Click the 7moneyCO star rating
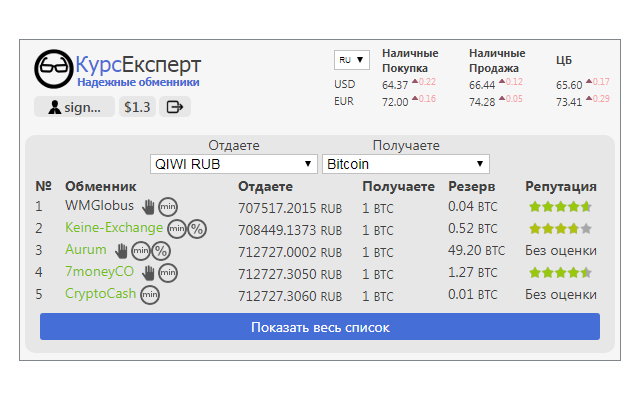640x400 pixels. point(560,273)
